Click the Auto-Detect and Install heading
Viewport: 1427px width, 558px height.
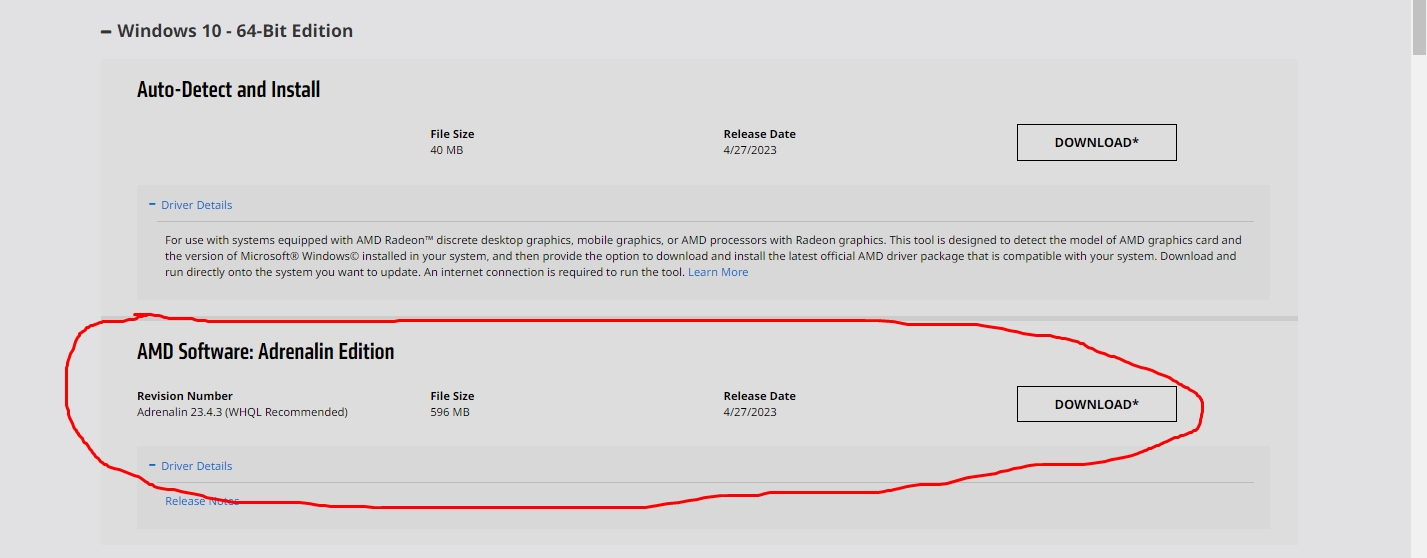pos(229,90)
